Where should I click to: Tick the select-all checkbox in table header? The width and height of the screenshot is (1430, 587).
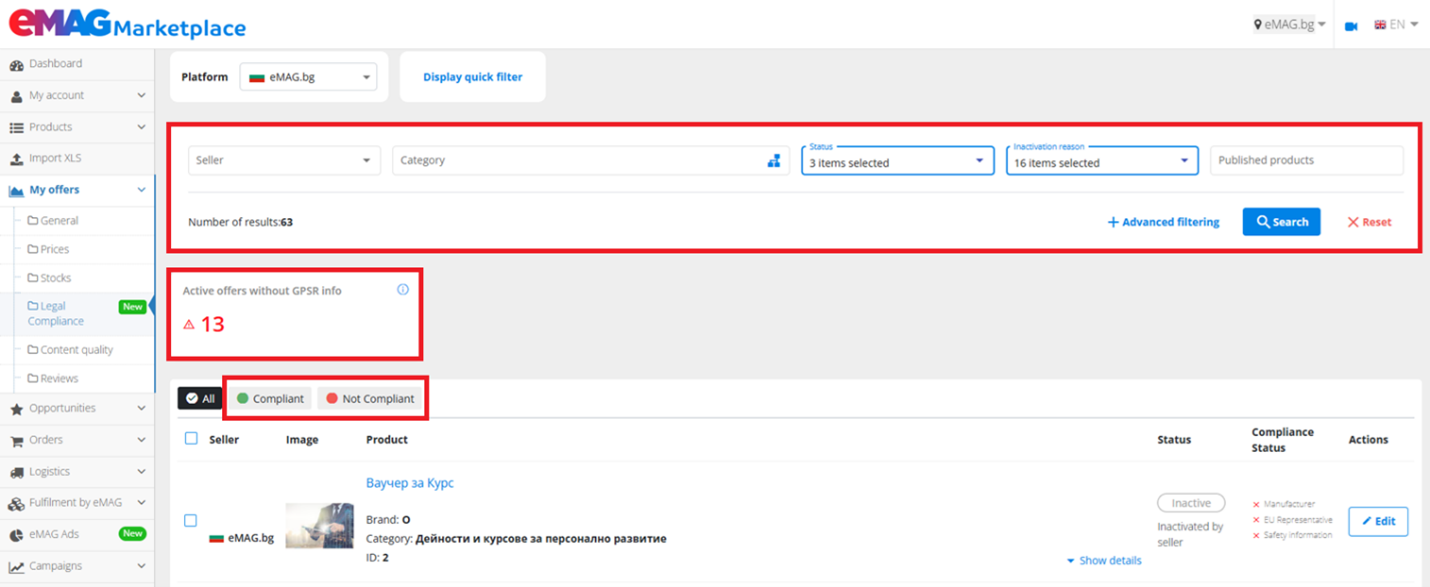pos(191,438)
